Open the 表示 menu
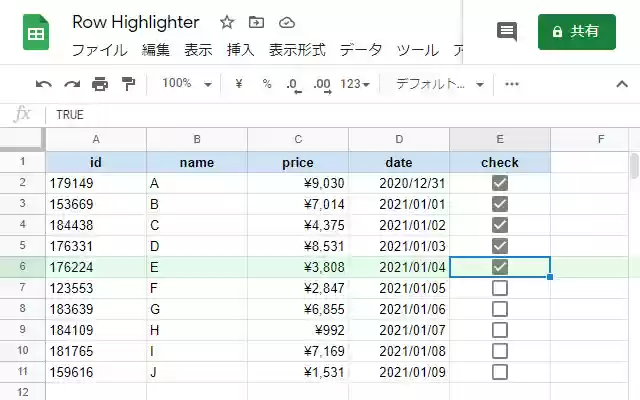 click(x=198, y=51)
